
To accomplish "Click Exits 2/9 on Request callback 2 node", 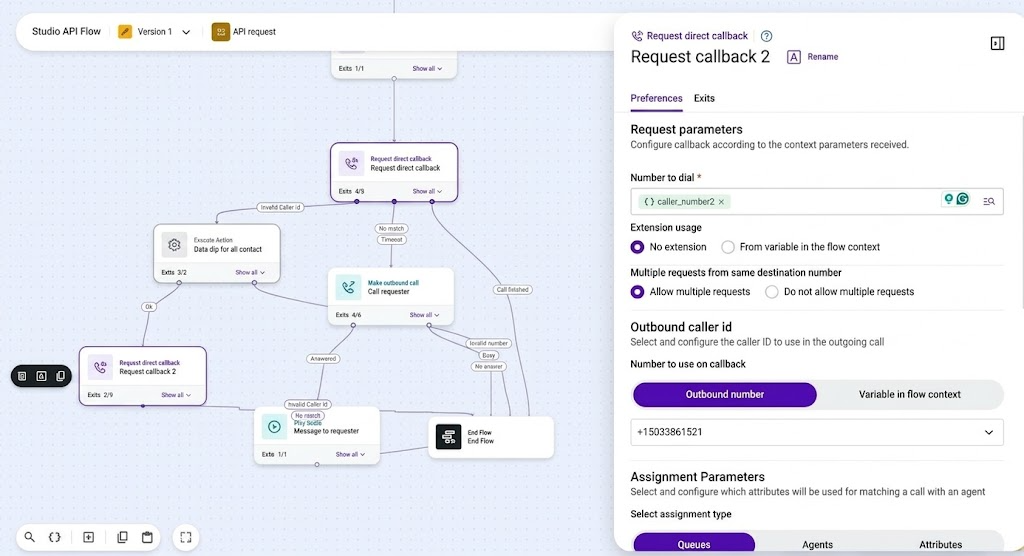I will [100, 395].
